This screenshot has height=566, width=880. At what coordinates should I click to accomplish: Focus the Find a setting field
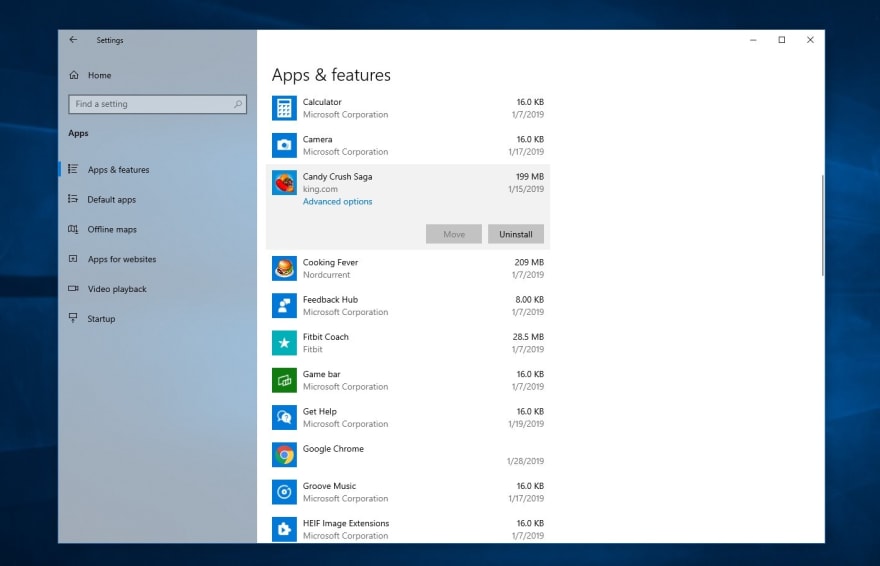tap(157, 104)
